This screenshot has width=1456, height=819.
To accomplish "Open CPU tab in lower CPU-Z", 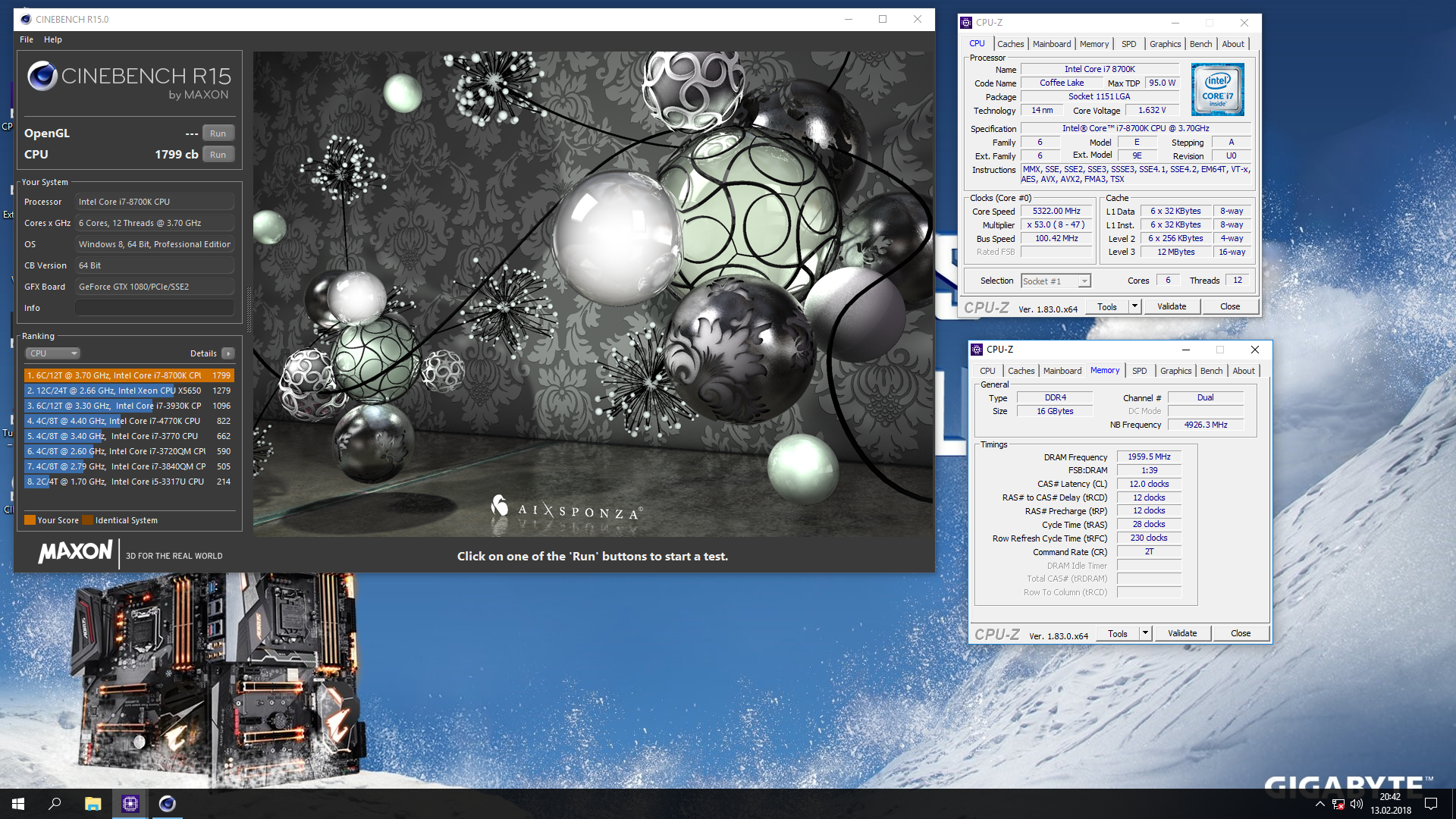I will point(987,371).
